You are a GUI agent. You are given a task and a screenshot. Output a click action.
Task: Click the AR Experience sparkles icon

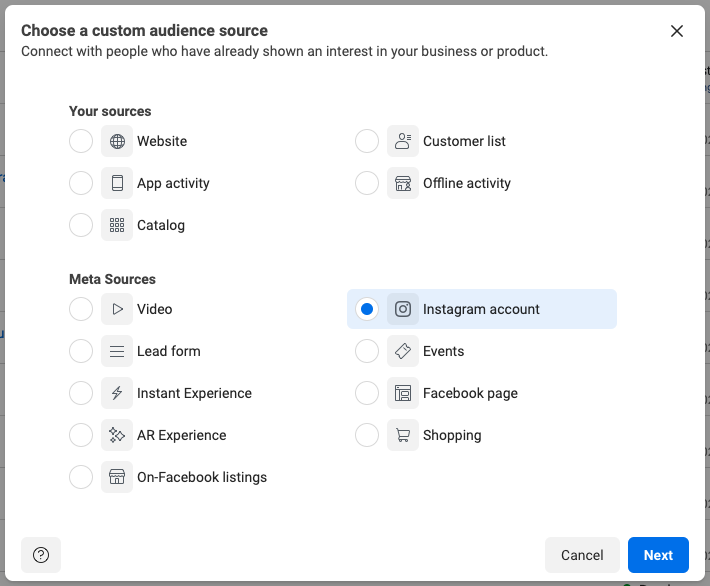[x=117, y=435]
